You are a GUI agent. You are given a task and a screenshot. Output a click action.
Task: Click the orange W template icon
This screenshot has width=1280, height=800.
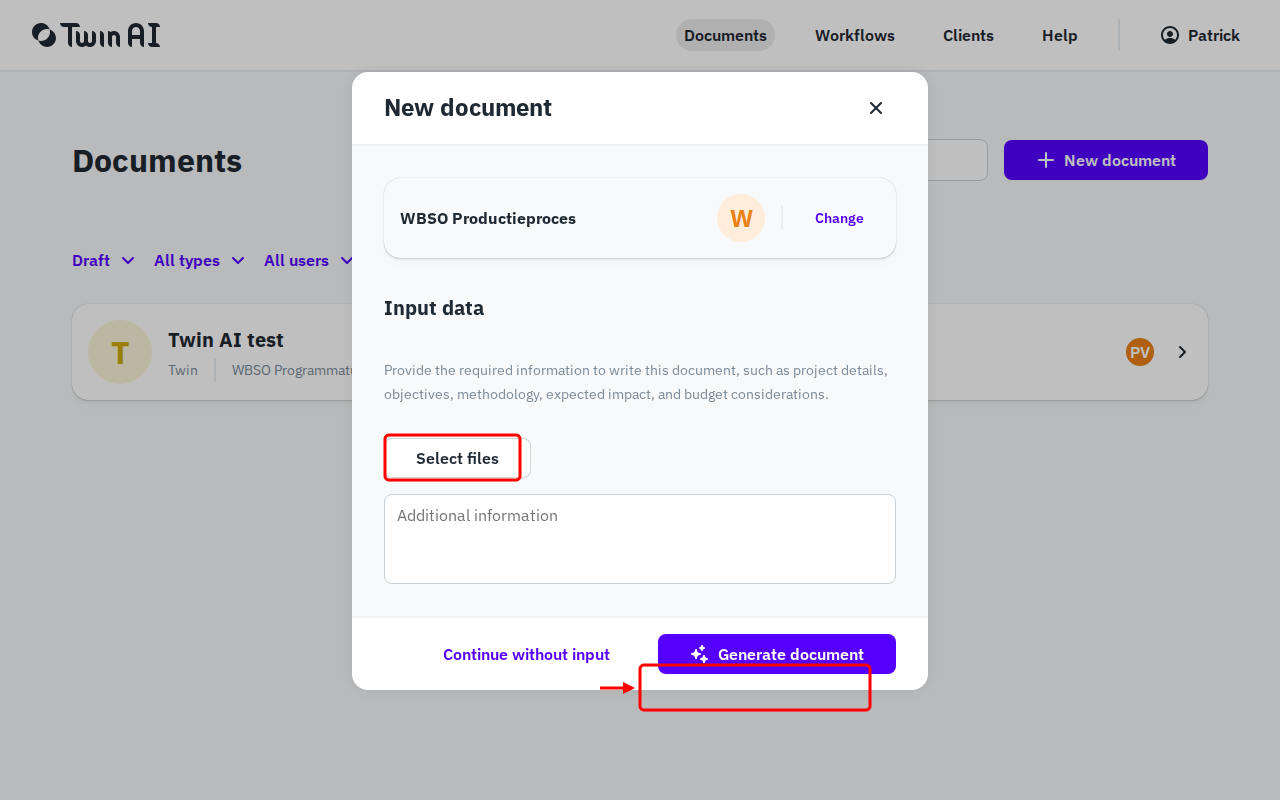tap(741, 218)
